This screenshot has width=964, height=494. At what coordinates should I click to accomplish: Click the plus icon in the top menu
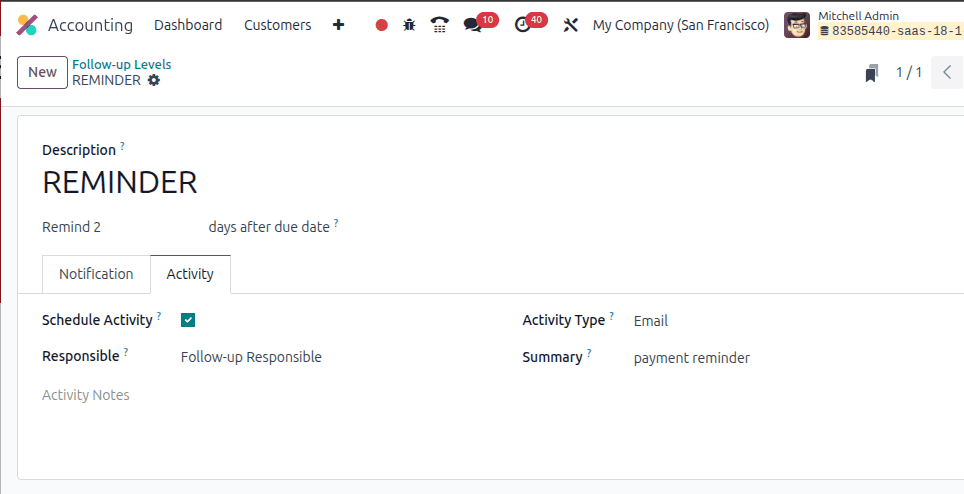[338, 25]
